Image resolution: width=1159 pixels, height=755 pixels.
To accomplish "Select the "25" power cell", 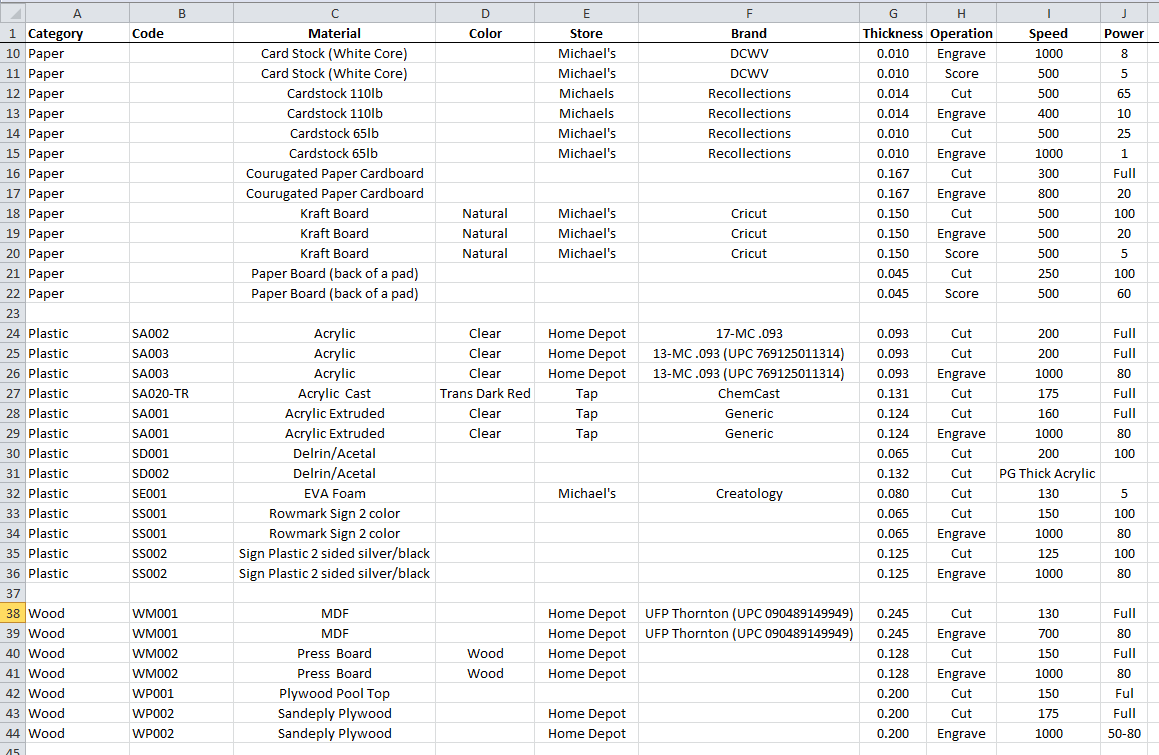I will point(1124,134).
